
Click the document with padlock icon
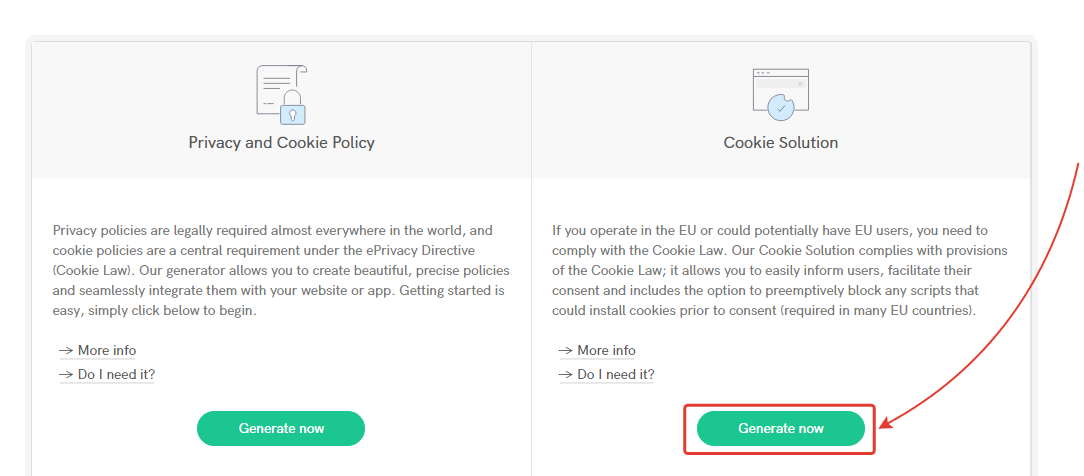coord(281,95)
